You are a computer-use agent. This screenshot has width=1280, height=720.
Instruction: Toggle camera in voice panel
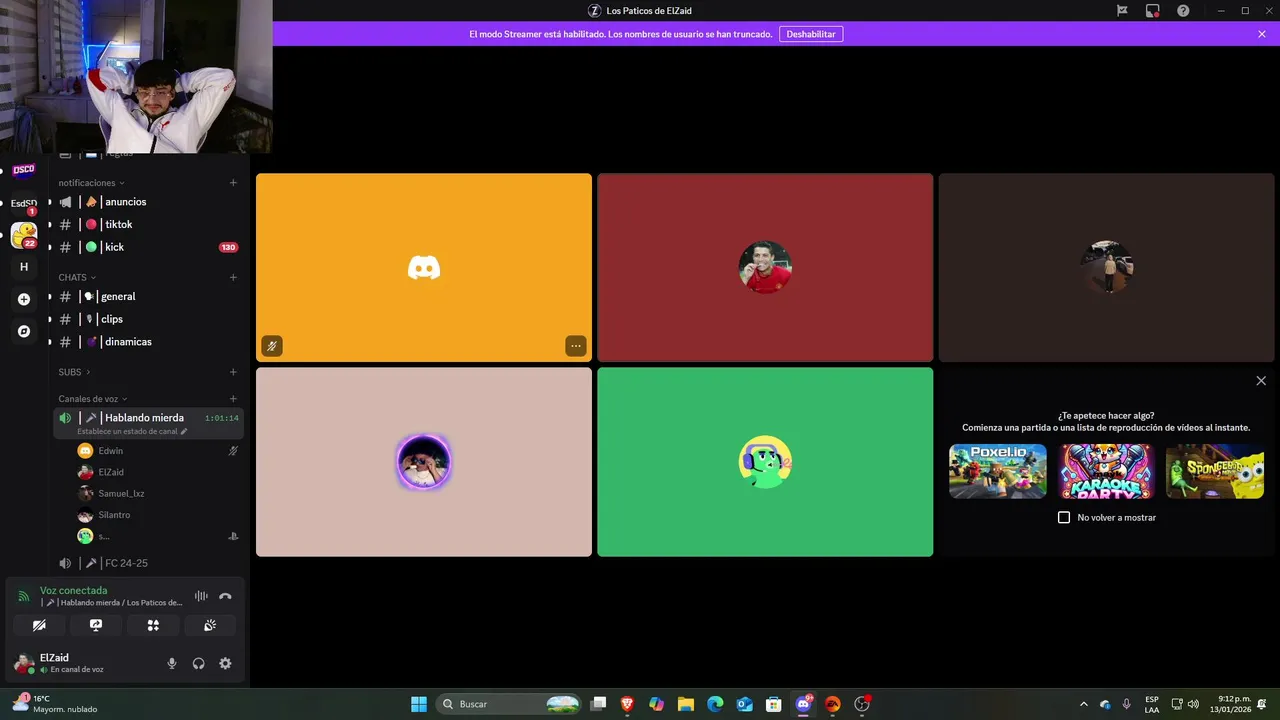click(x=39, y=625)
